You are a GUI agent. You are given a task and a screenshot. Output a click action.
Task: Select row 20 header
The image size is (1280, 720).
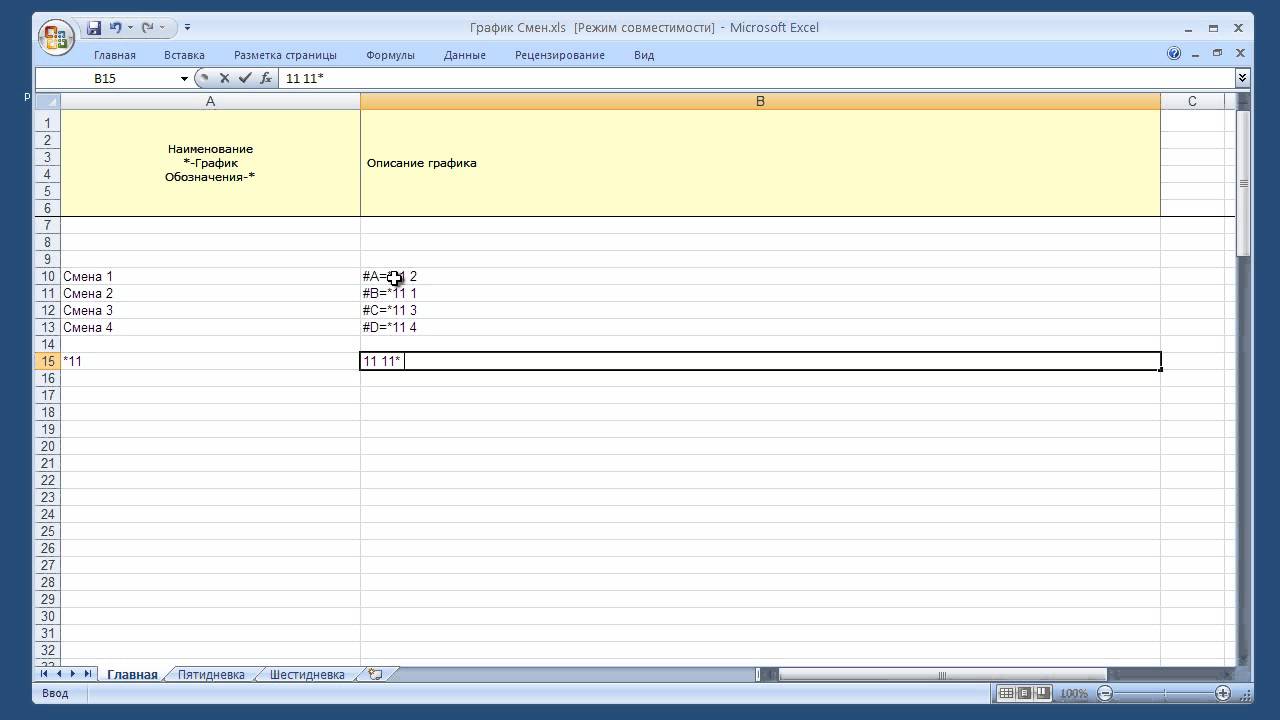coord(48,447)
